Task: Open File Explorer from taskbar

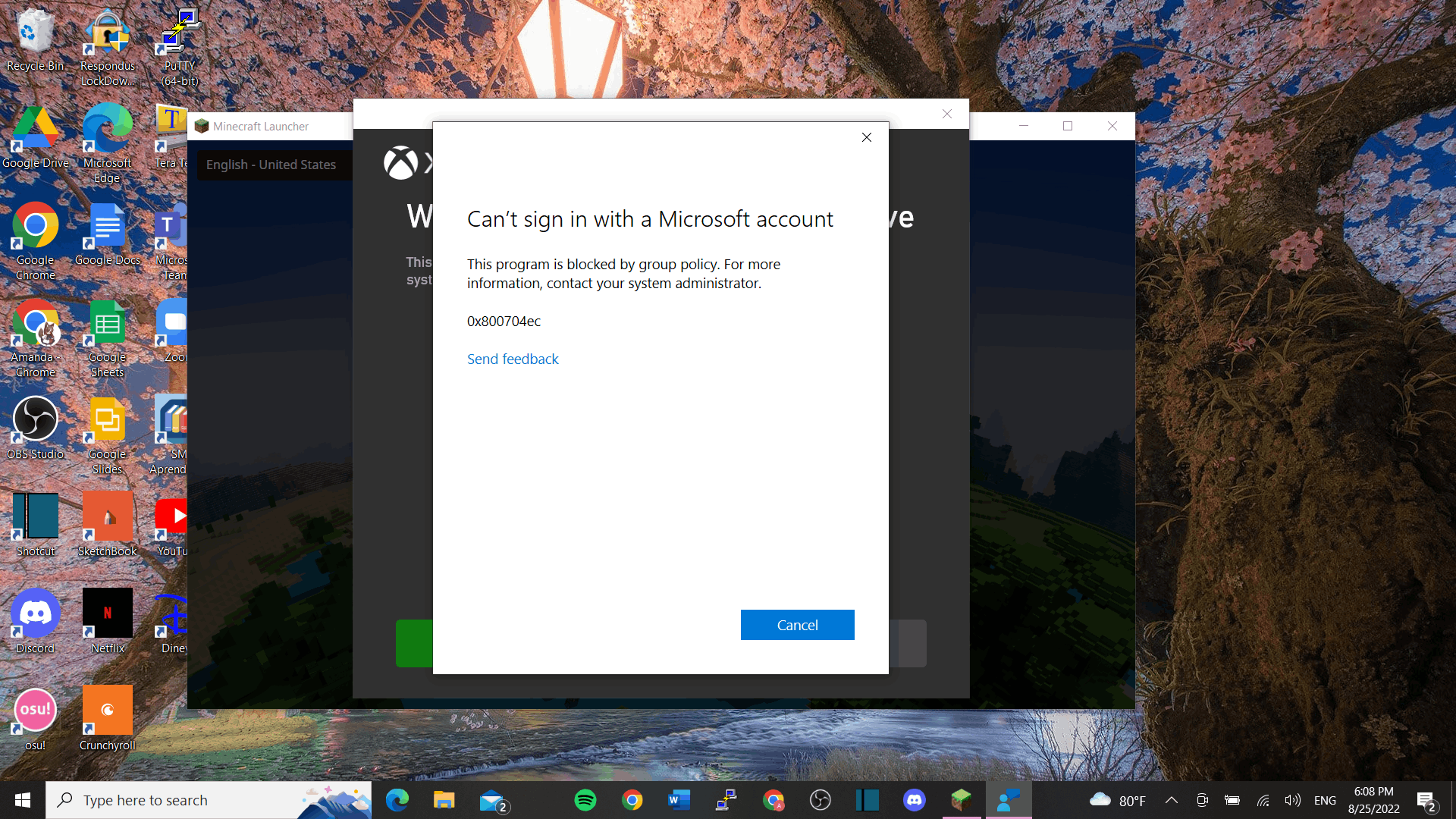Action: [444, 800]
